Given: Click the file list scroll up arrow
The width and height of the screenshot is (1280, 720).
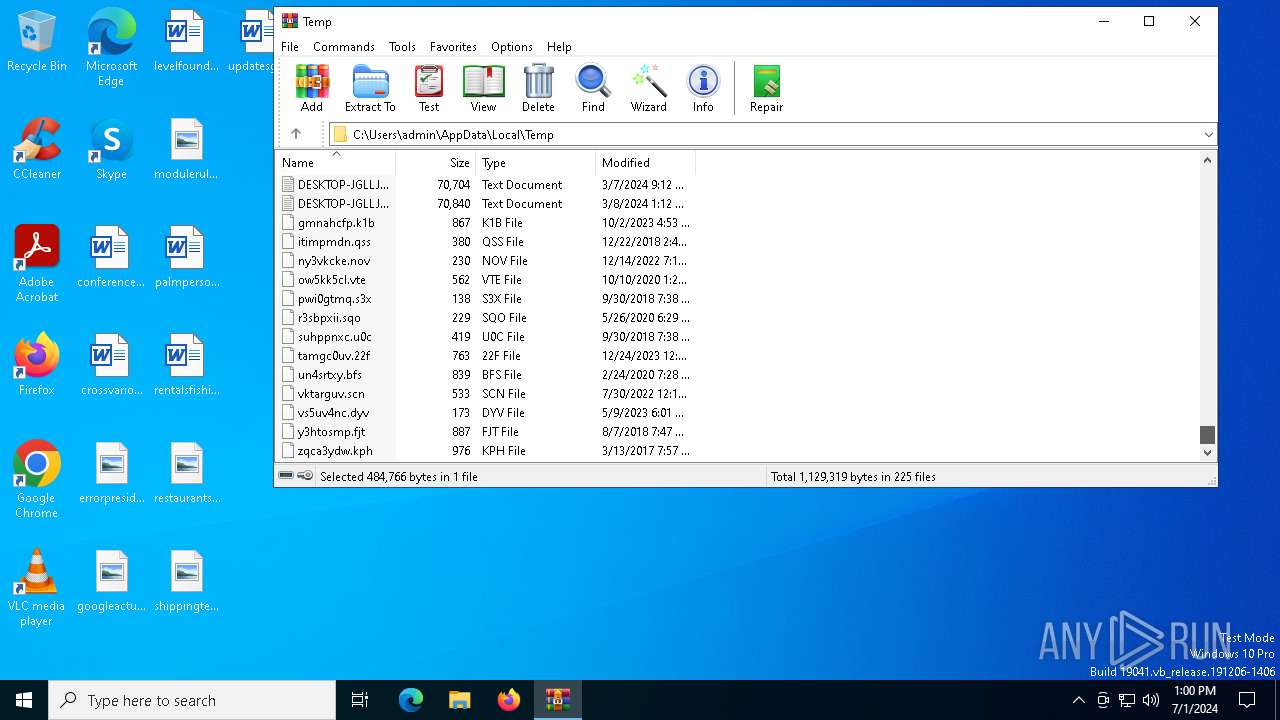Looking at the screenshot, I should 1207,160.
